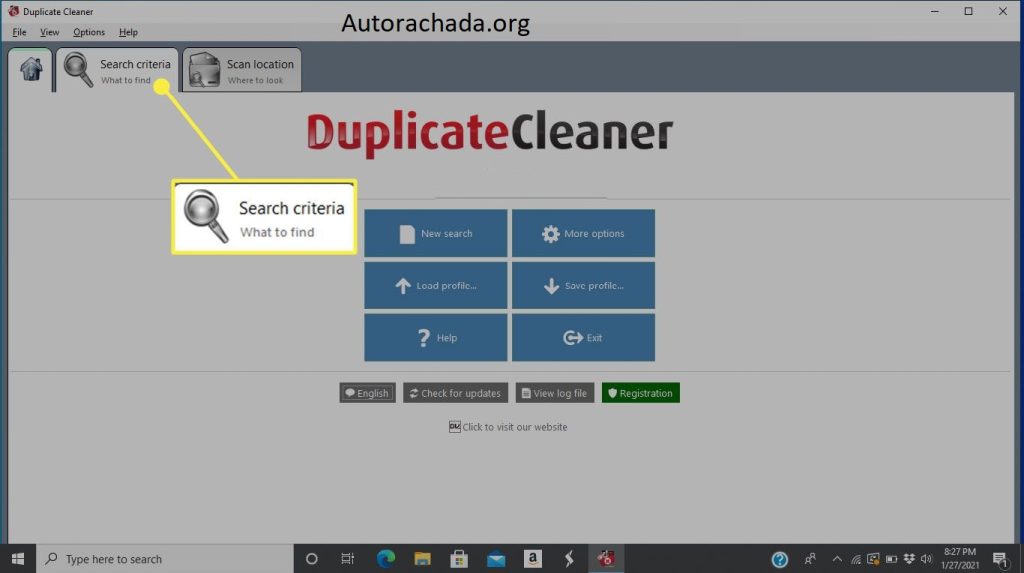The width and height of the screenshot is (1024, 573).
Task: Switch to the Search criteria tab
Action: pyautogui.click(x=118, y=70)
